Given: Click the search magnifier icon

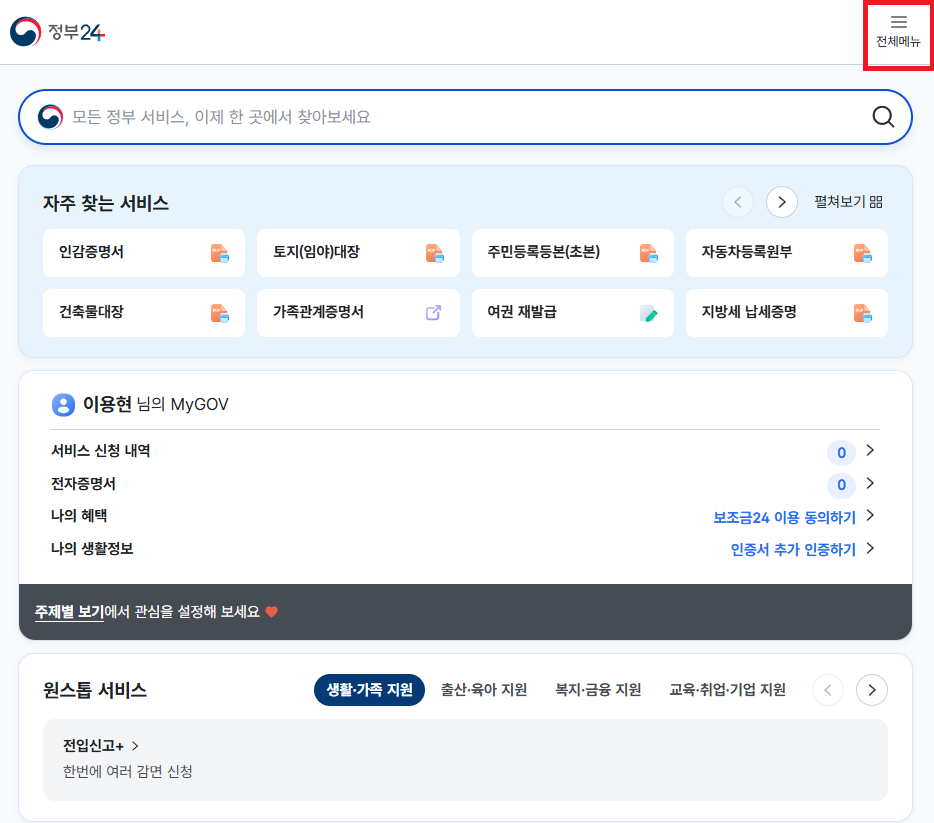Looking at the screenshot, I should [x=882, y=117].
